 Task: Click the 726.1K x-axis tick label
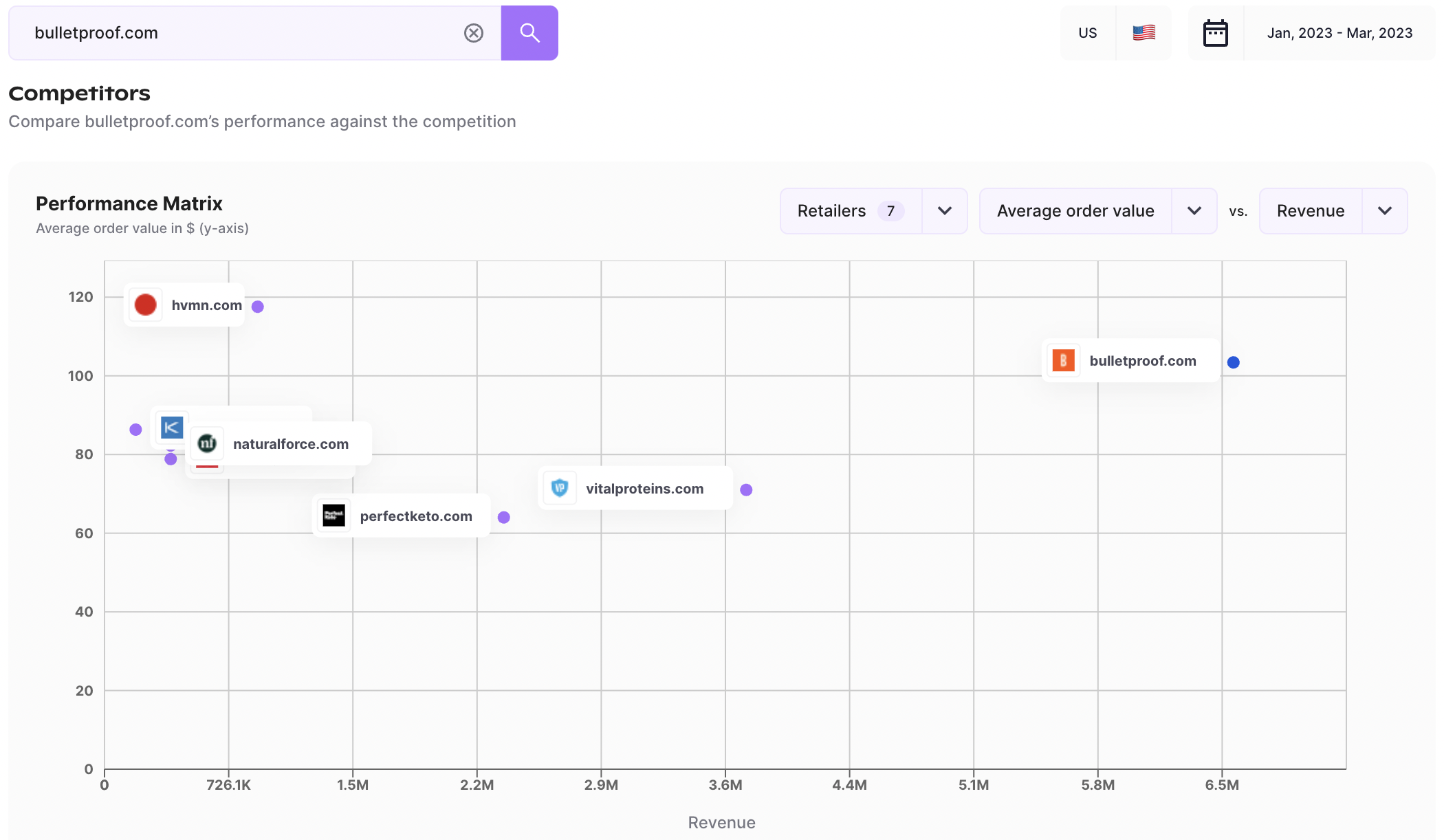[x=228, y=785]
